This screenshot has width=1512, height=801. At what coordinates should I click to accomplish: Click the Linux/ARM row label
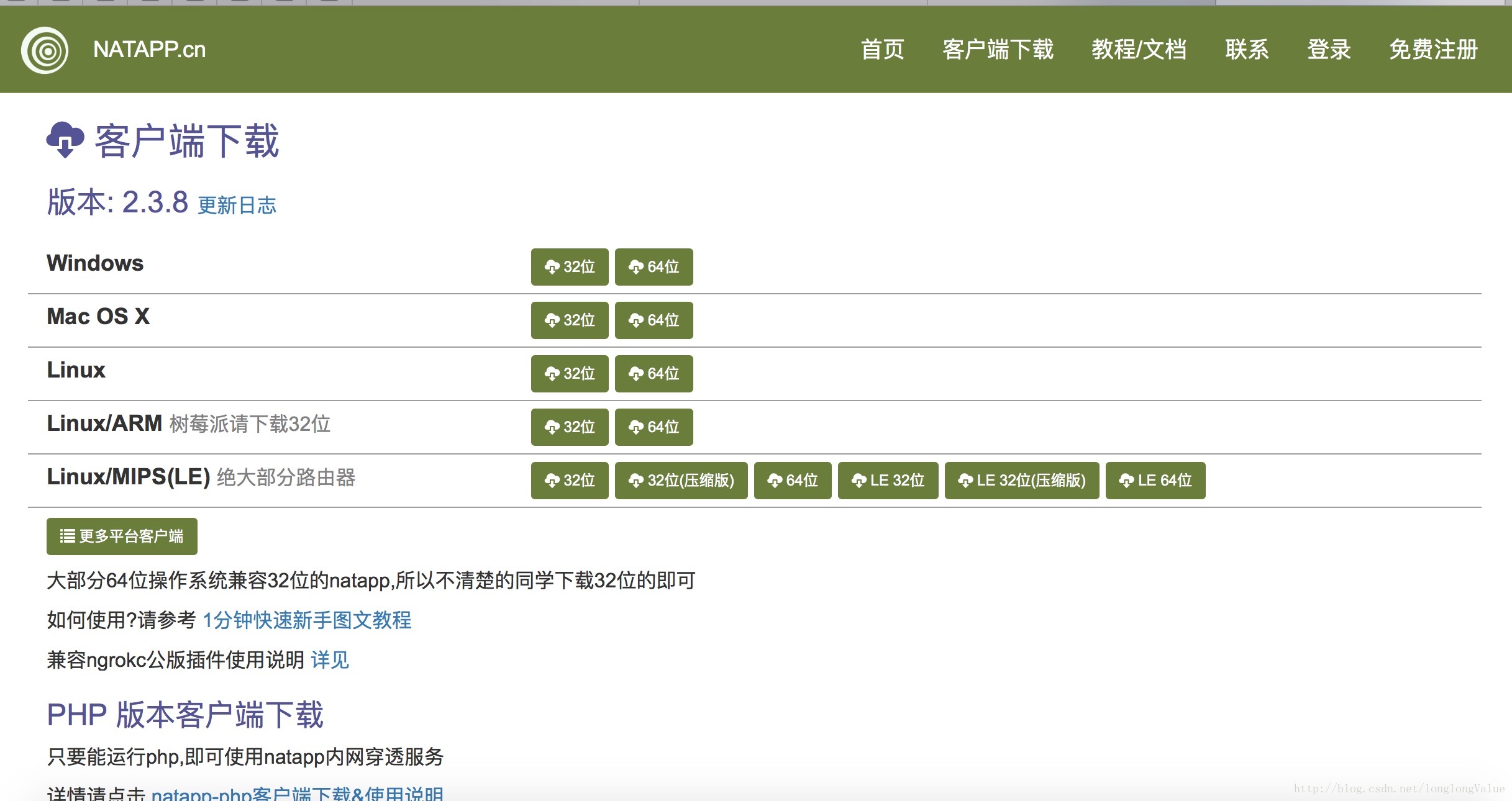point(104,423)
